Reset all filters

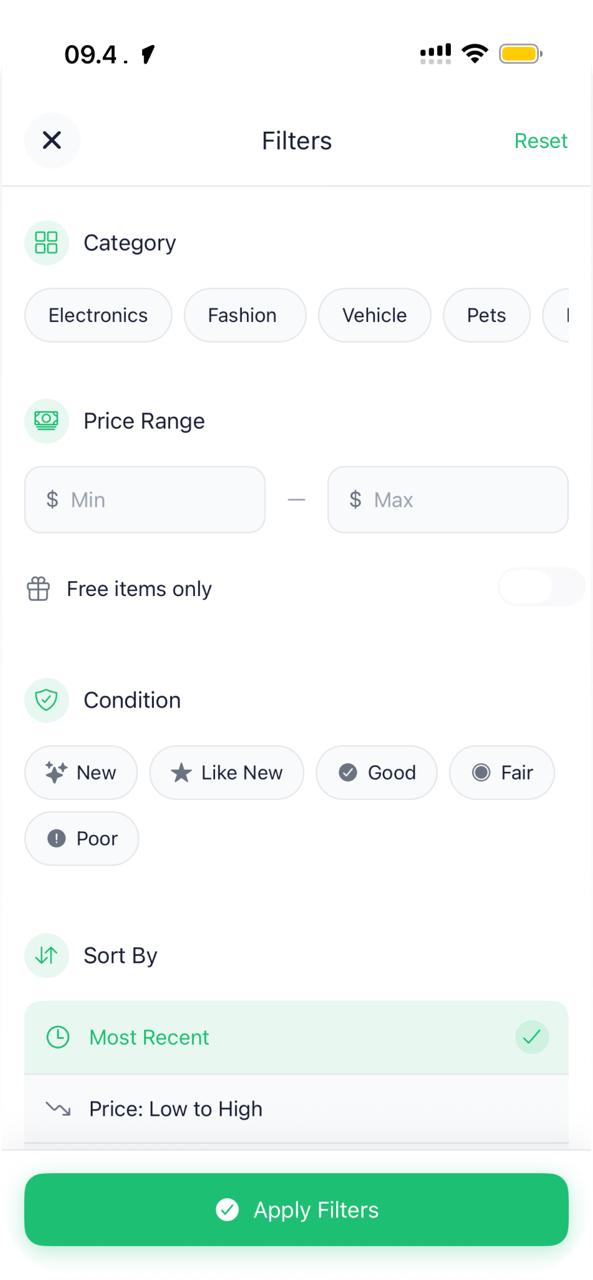click(x=541, y=140)
